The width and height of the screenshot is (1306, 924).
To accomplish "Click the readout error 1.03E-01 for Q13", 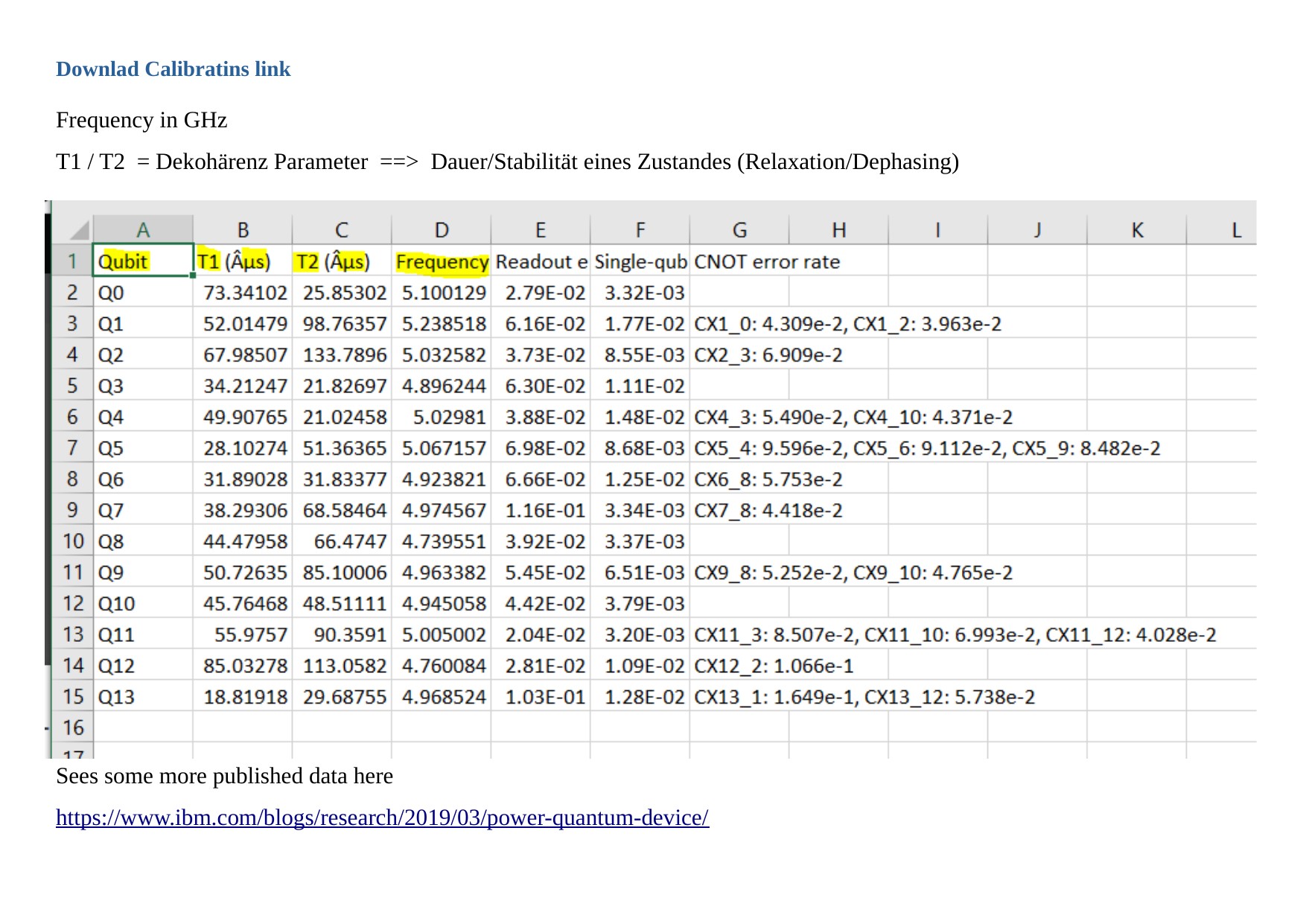I will tap(544, 698).
